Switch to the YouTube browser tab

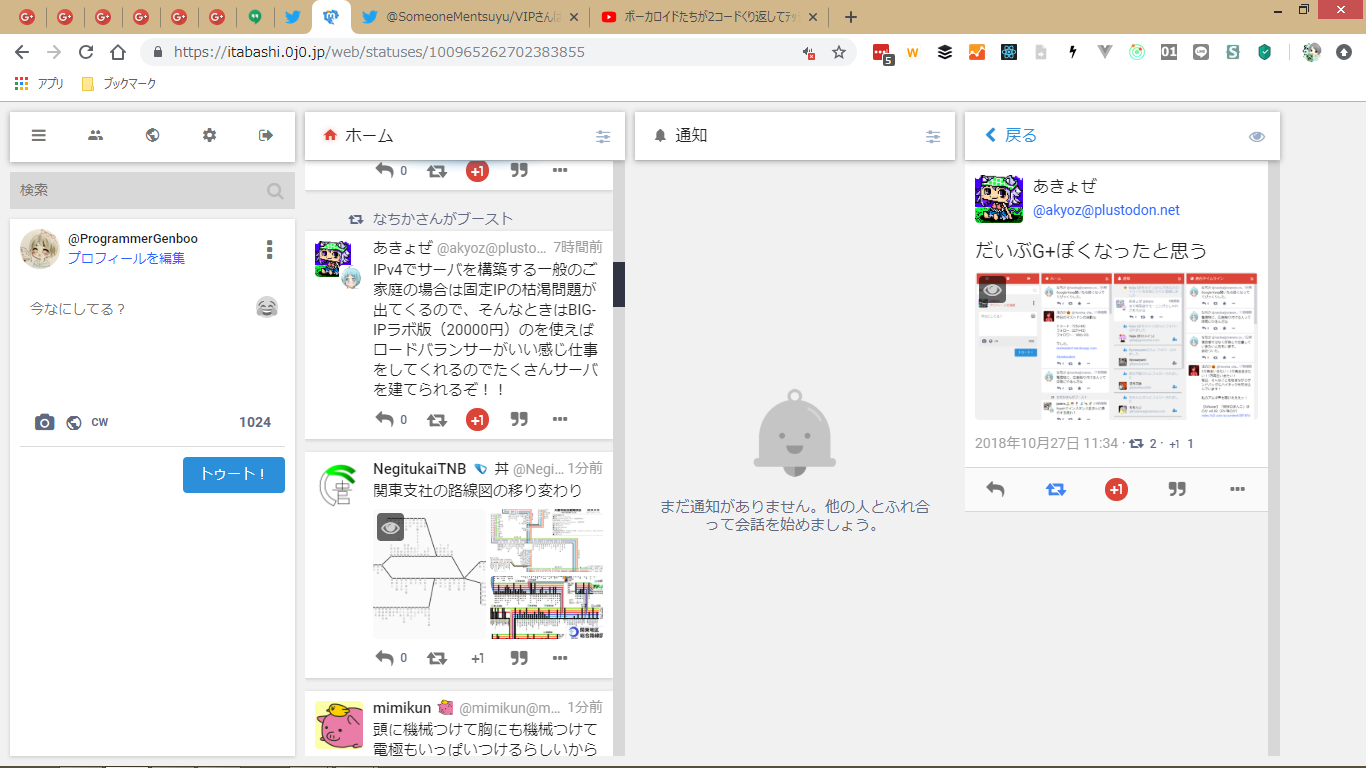(708, 17)
